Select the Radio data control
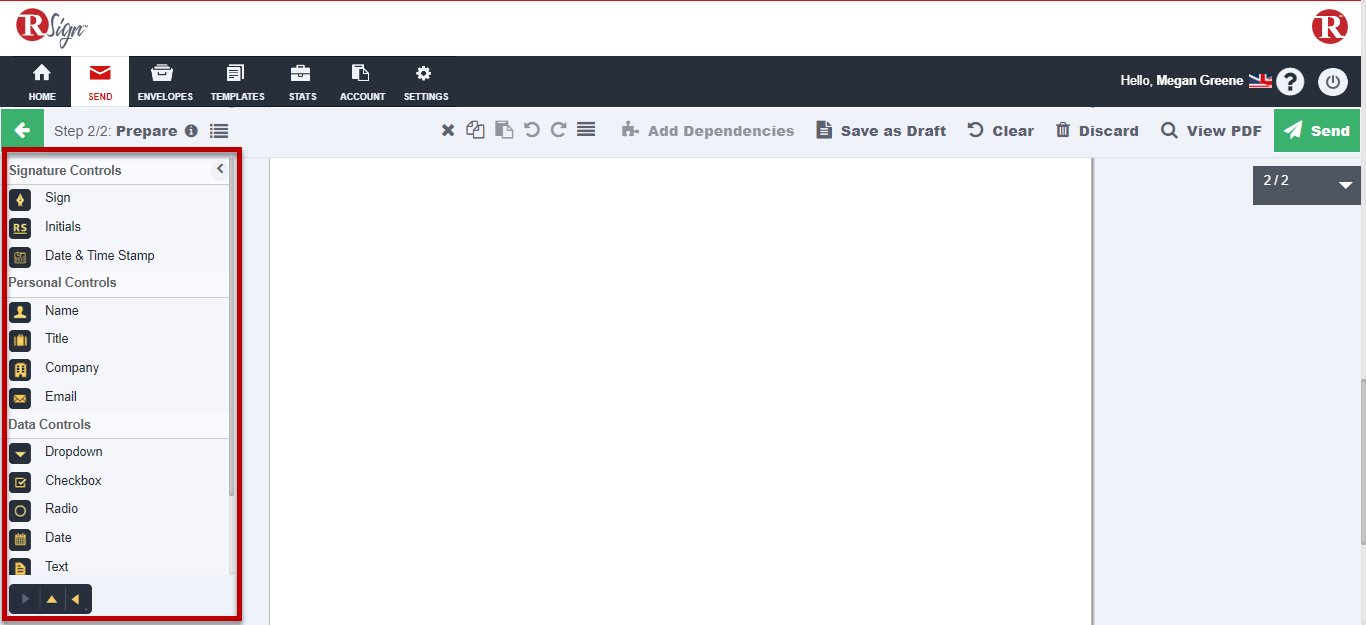 point(61,509)
